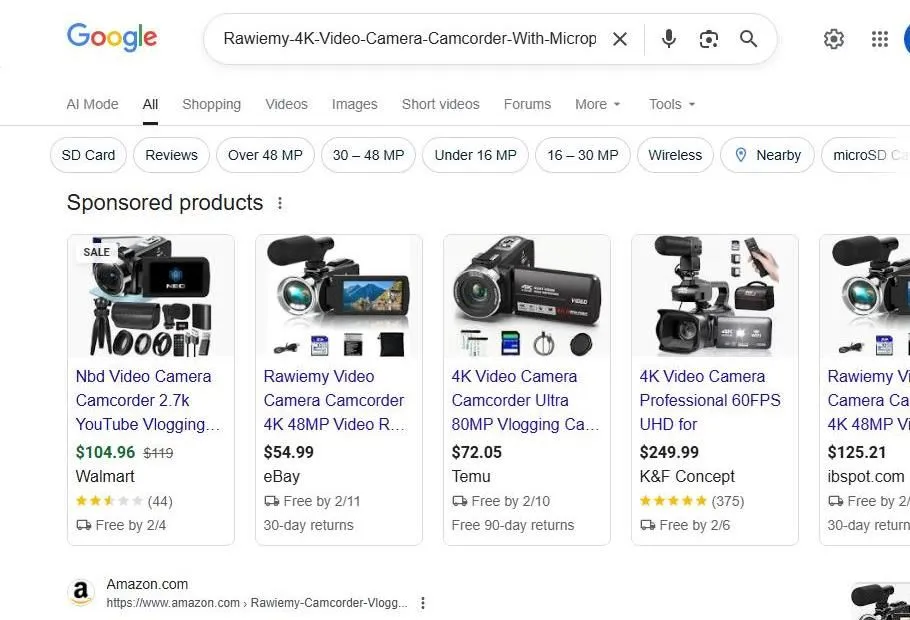Click the Nearby location pin filter
Screen dimensions: 910x620
767,155
